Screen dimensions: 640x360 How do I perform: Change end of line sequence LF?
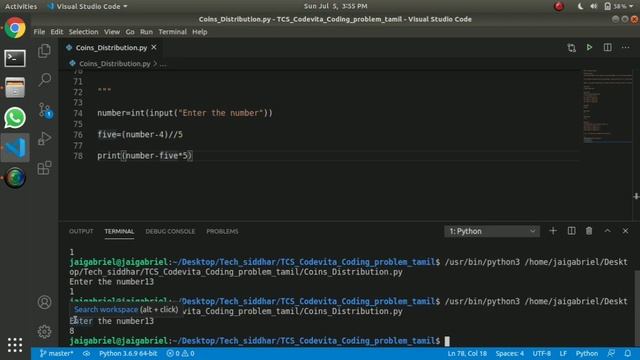(563, 353)
